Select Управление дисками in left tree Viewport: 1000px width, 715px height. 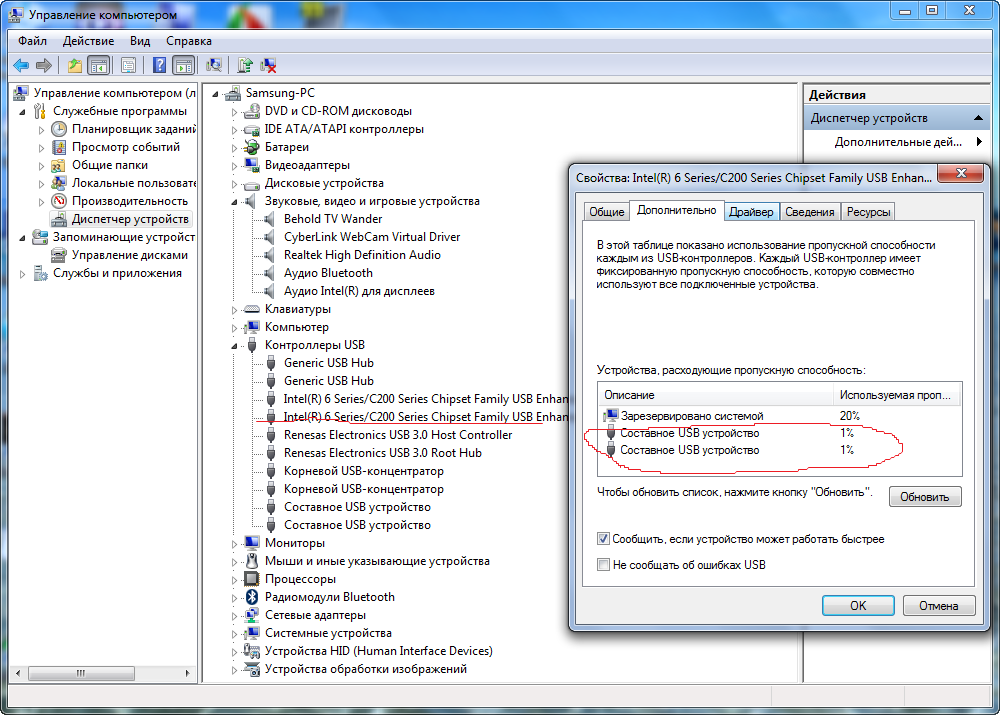129,255
